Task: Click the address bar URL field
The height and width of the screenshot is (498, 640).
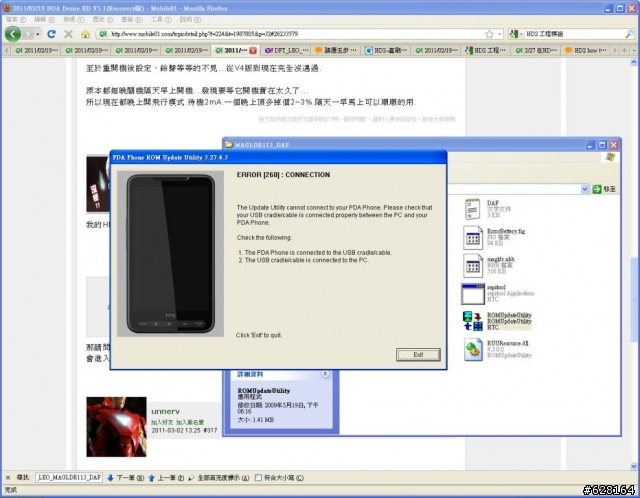Action: coord(296,34)
